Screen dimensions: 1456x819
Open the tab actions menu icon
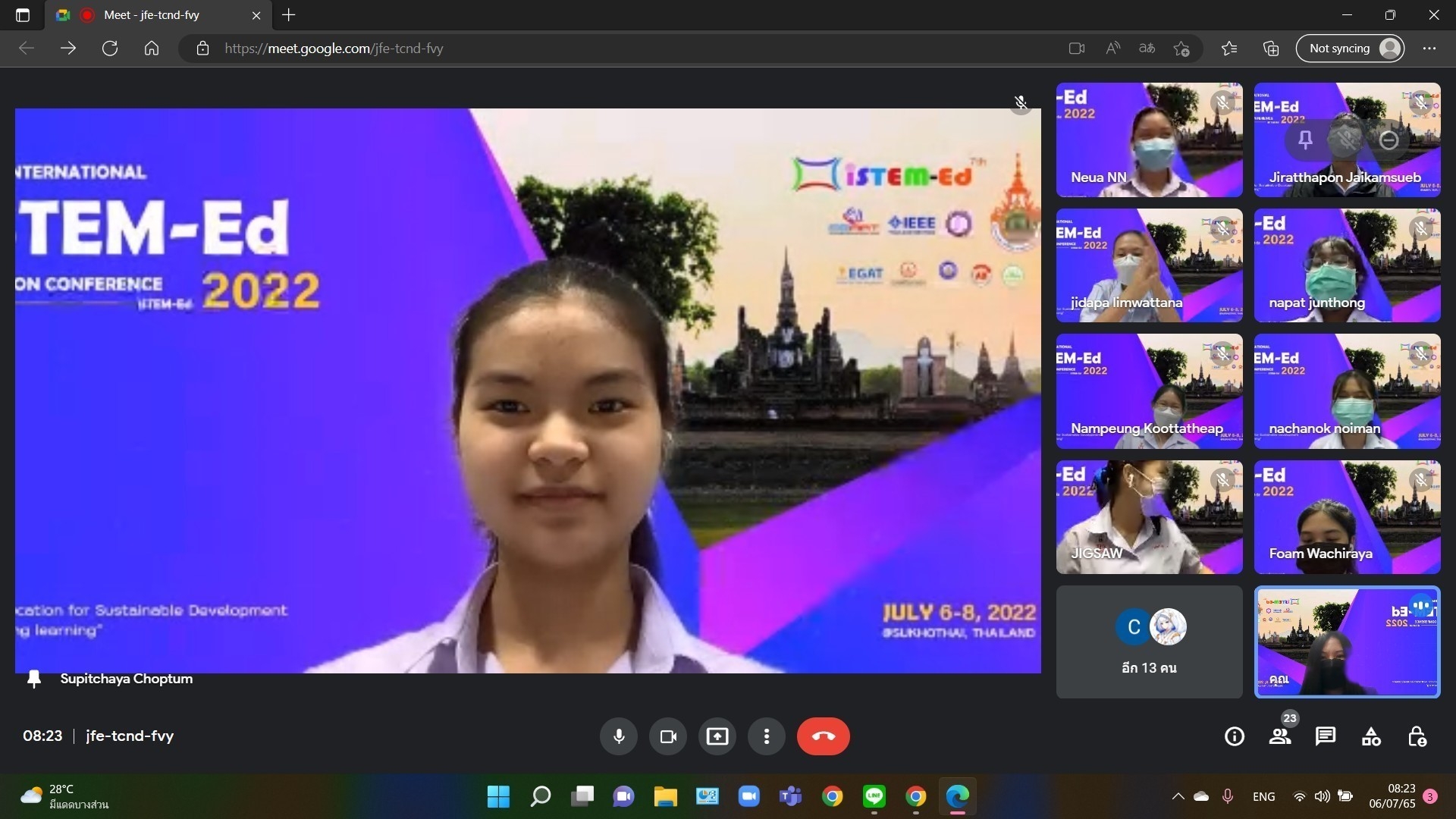[x=23, y=15]
